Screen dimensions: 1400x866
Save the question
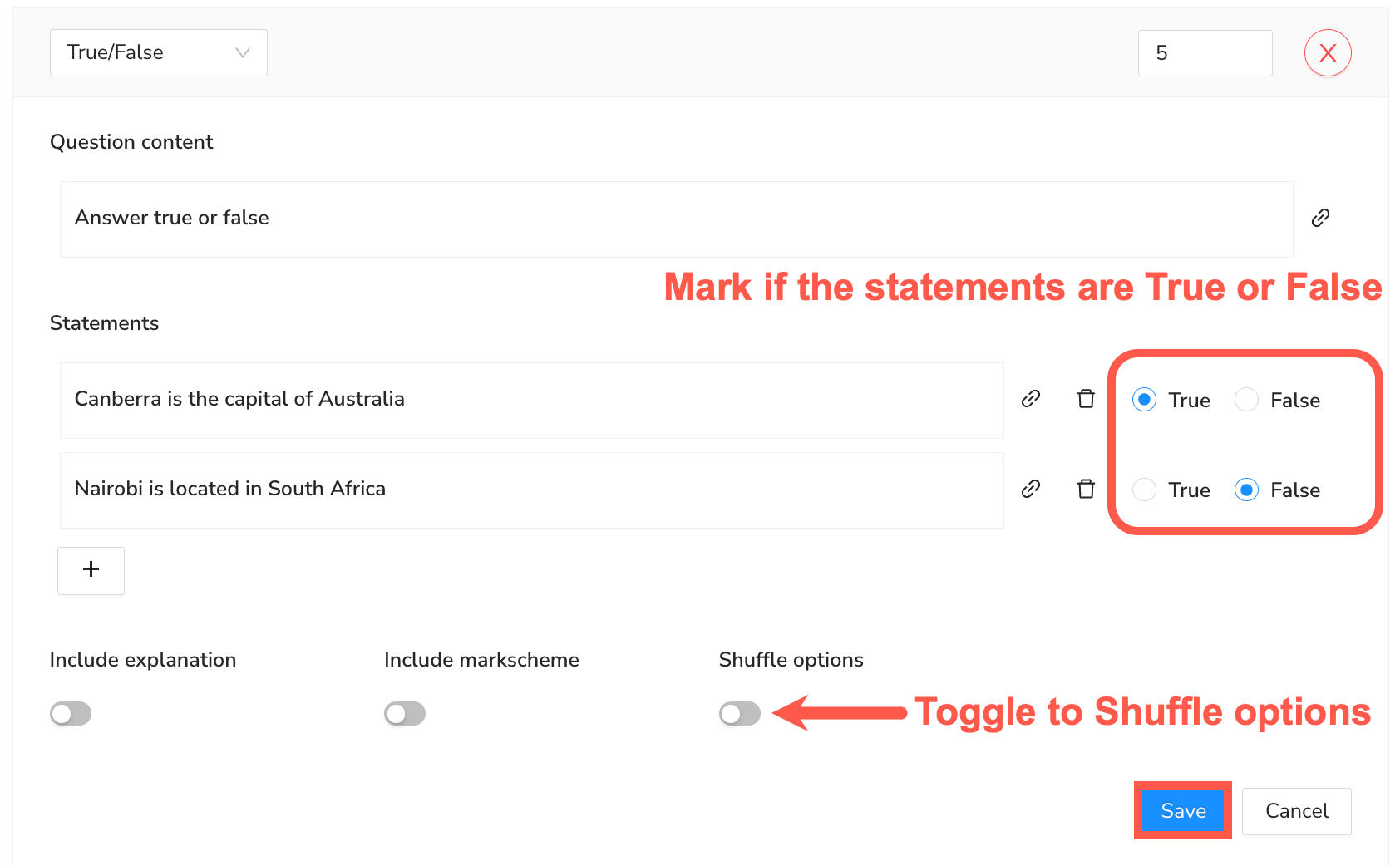1182,810
